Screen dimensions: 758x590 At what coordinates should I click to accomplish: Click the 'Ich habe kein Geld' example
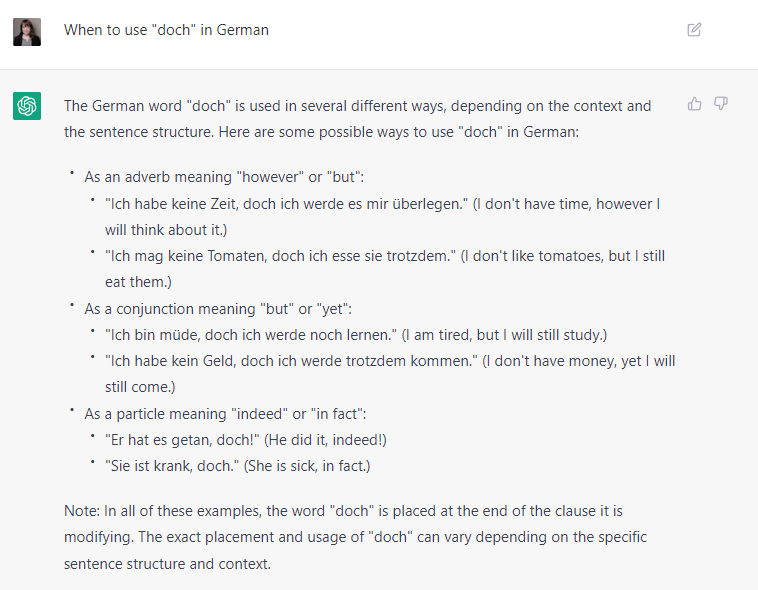click(390, 374)
